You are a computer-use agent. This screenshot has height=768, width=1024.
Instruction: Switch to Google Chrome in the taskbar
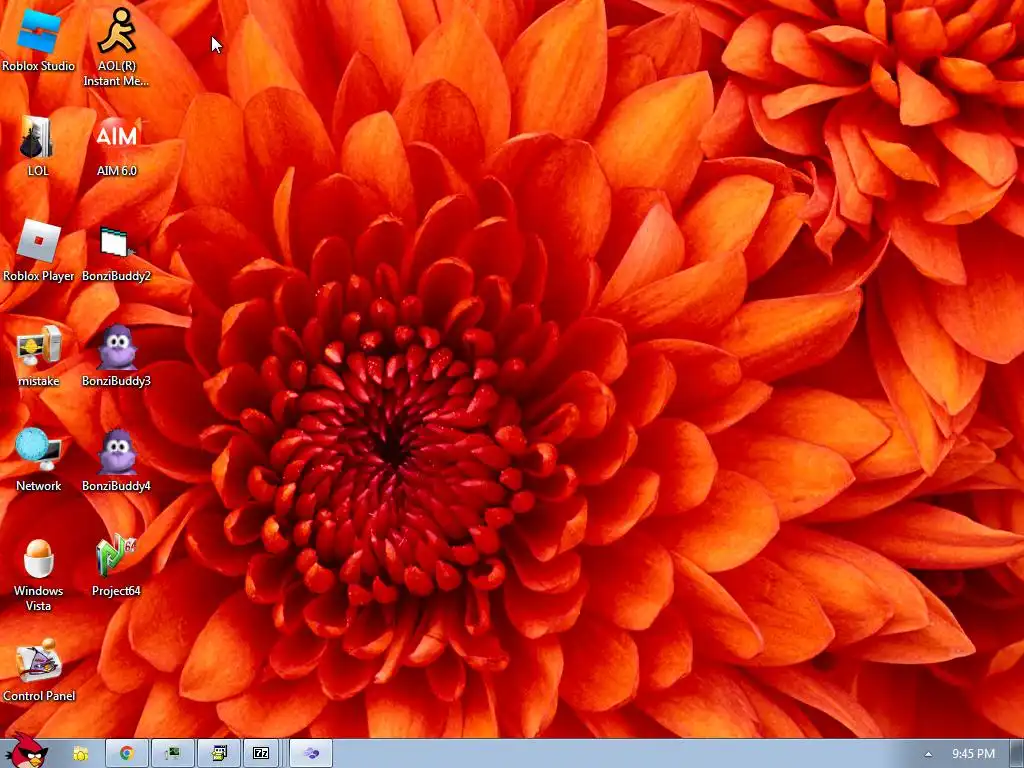point(126,754)
